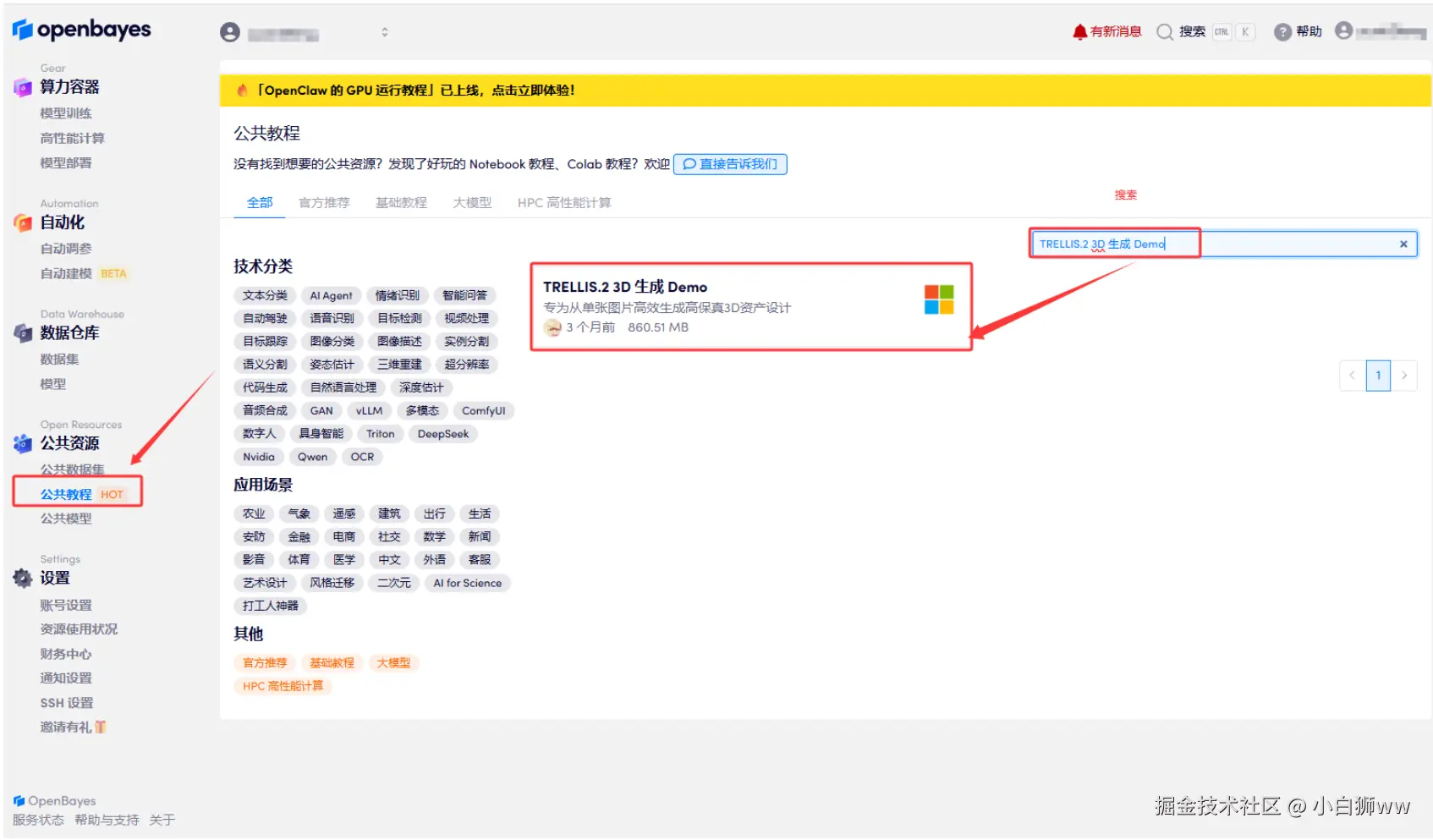The height and width of the screenshot is (840, 1433).
Task: Open the 关于 footer link
Action: coord(162,821)
